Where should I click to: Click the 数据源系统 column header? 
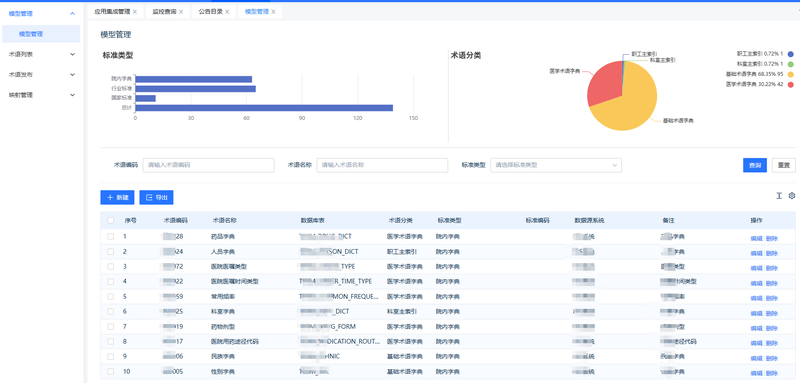[589, 220]
